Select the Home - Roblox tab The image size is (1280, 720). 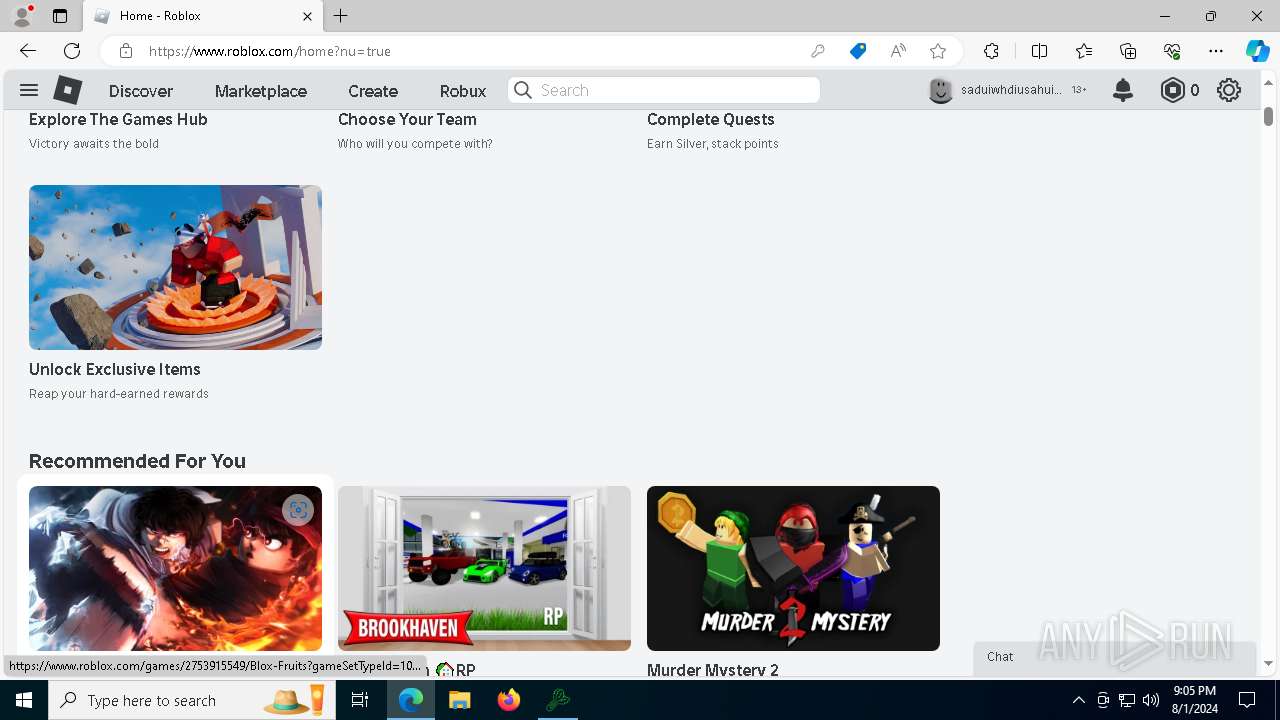pyautogui.click(x=203, y=16)
